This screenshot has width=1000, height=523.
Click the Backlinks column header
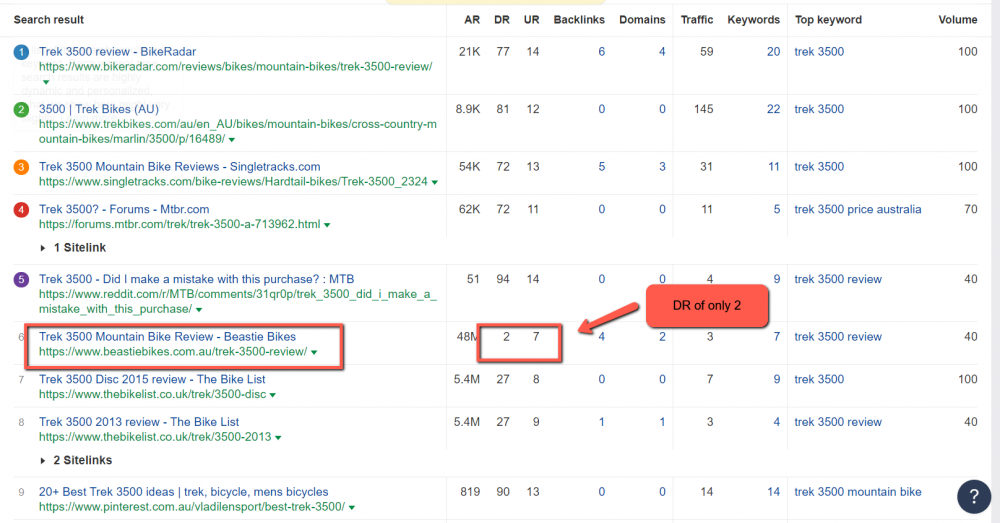579,20
